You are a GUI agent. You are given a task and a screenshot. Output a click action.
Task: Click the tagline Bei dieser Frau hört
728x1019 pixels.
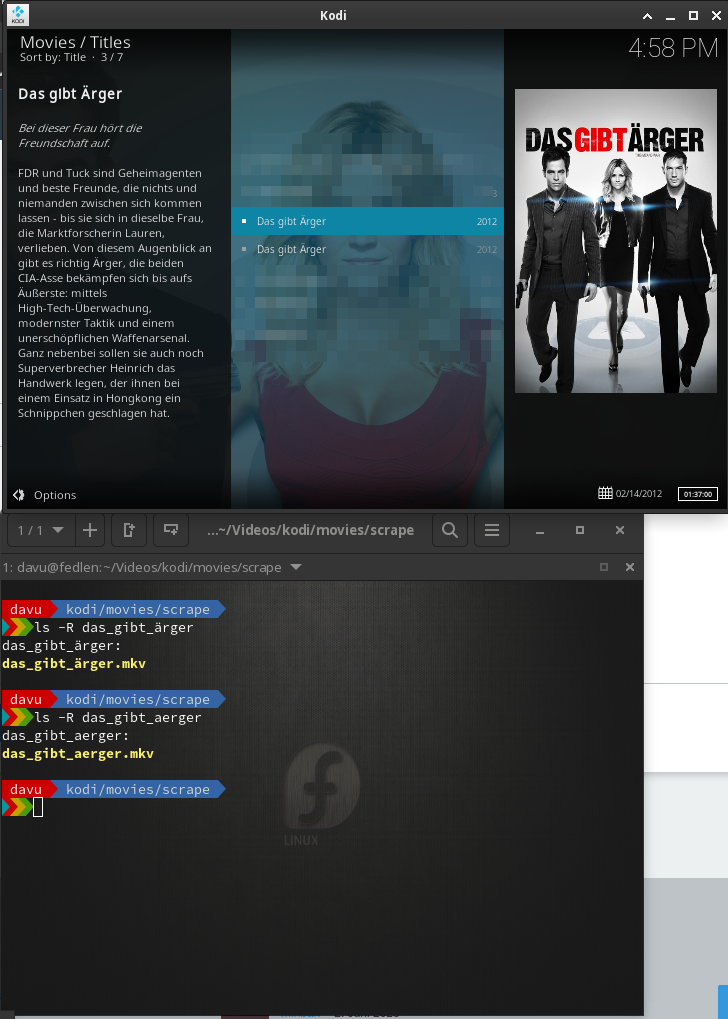click(x=80, y=135)
